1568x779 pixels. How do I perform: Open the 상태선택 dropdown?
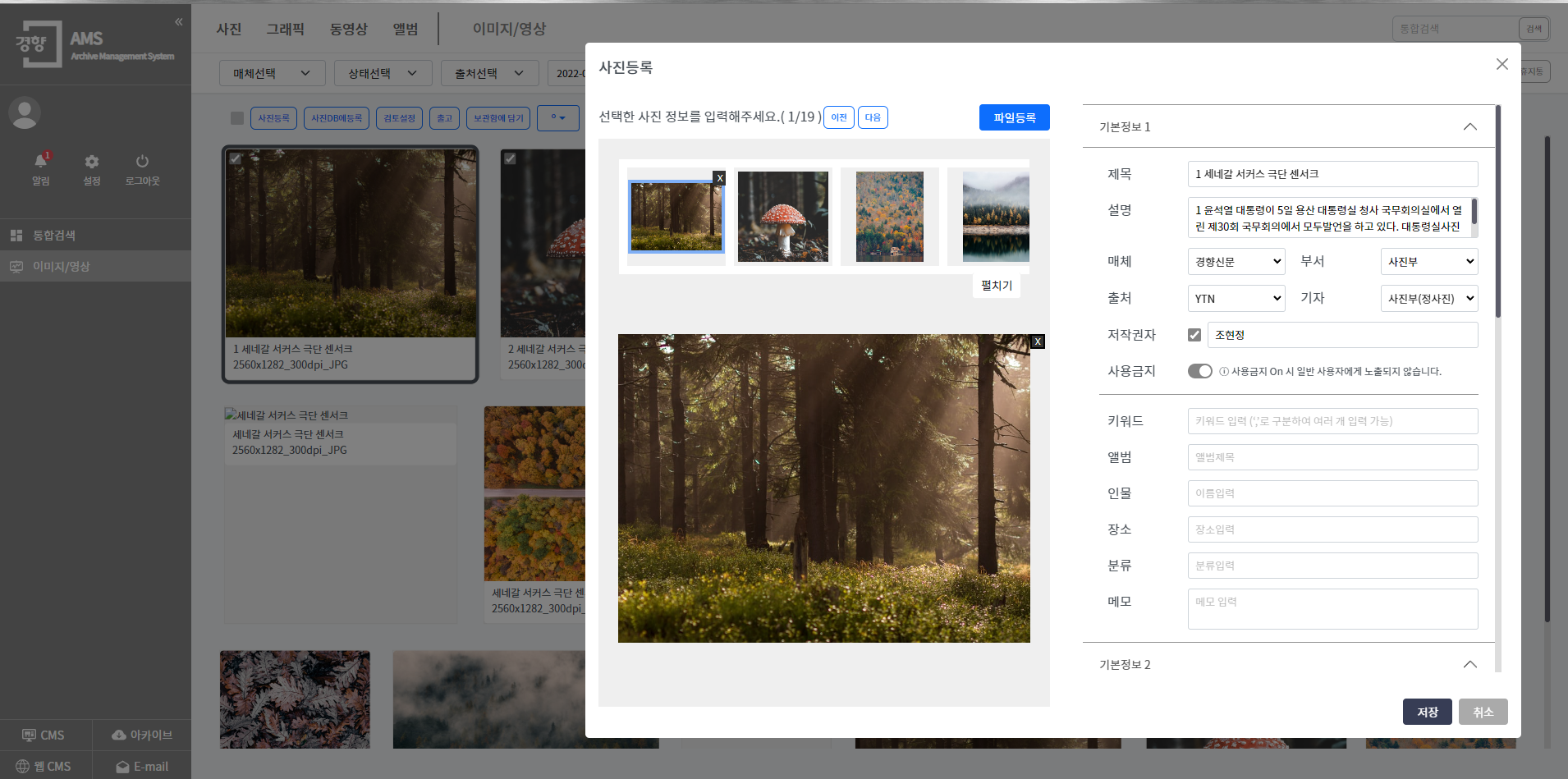coord(383,73)
